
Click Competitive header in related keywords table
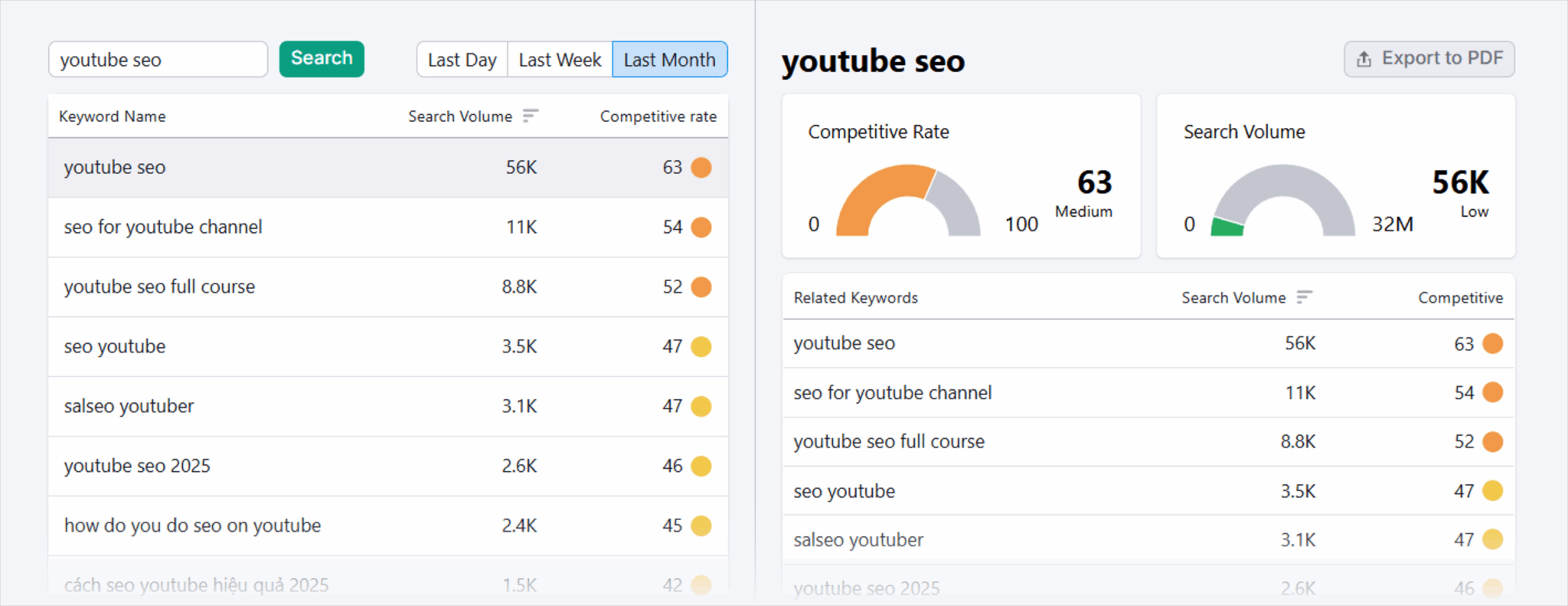click(1460, 297)
